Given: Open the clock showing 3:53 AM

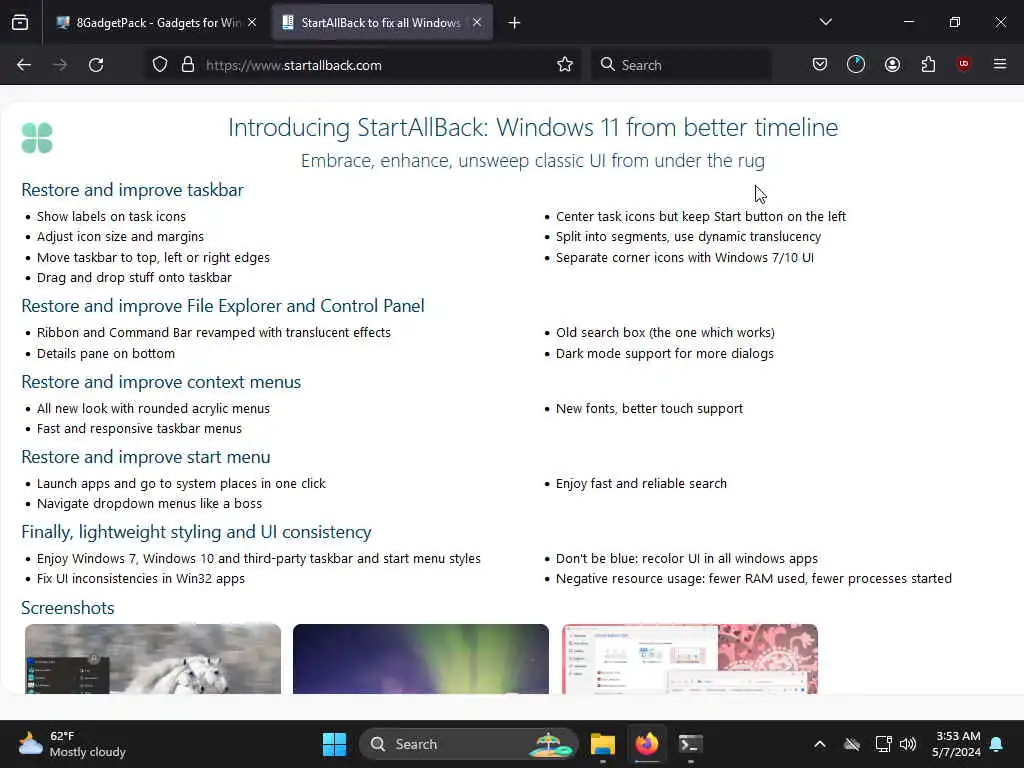Looking at the screenshot, I should pyautogui.click(x=957, y=744).
